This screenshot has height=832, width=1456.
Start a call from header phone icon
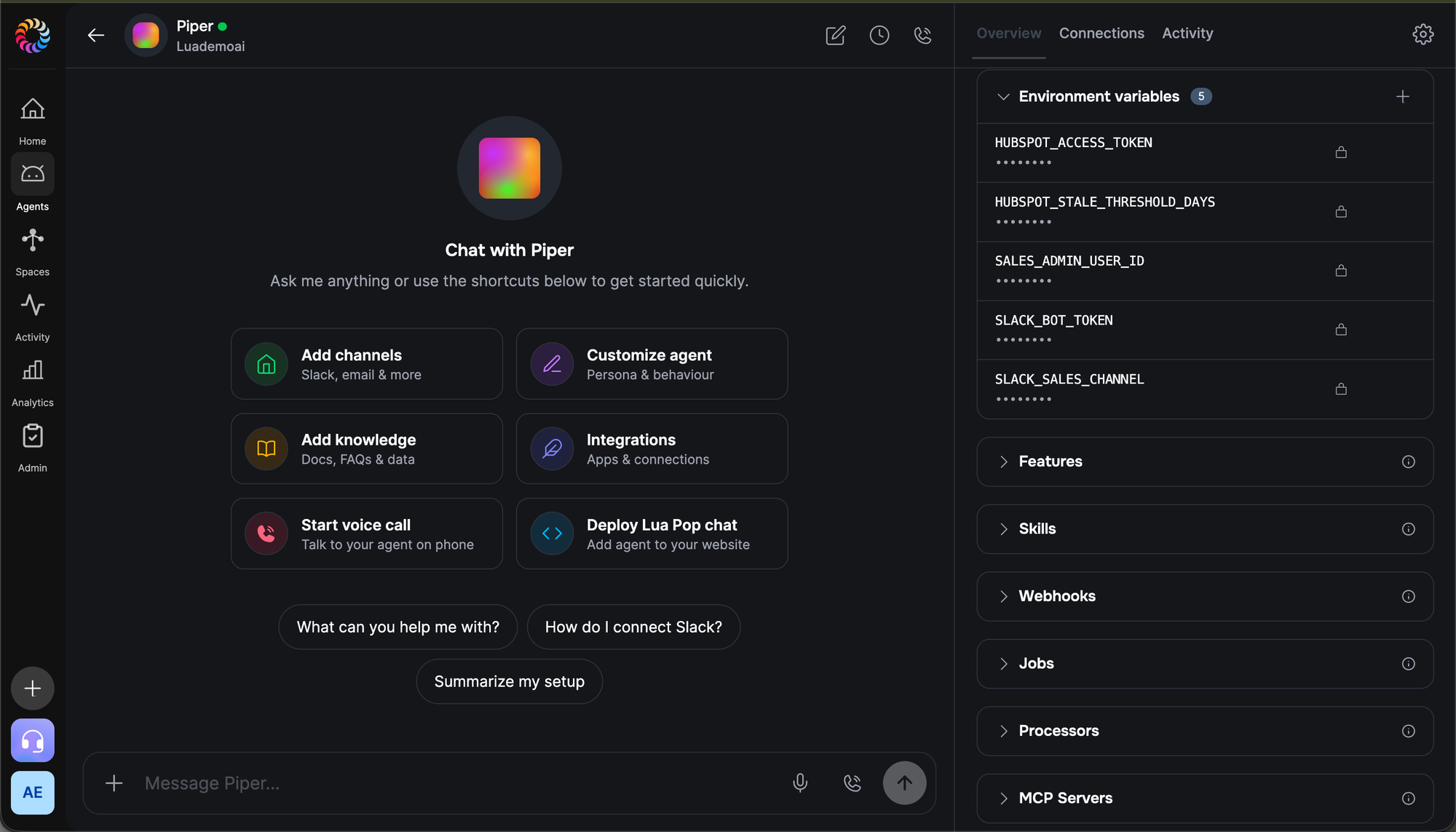pyautogui.click(x=922, y=35)
